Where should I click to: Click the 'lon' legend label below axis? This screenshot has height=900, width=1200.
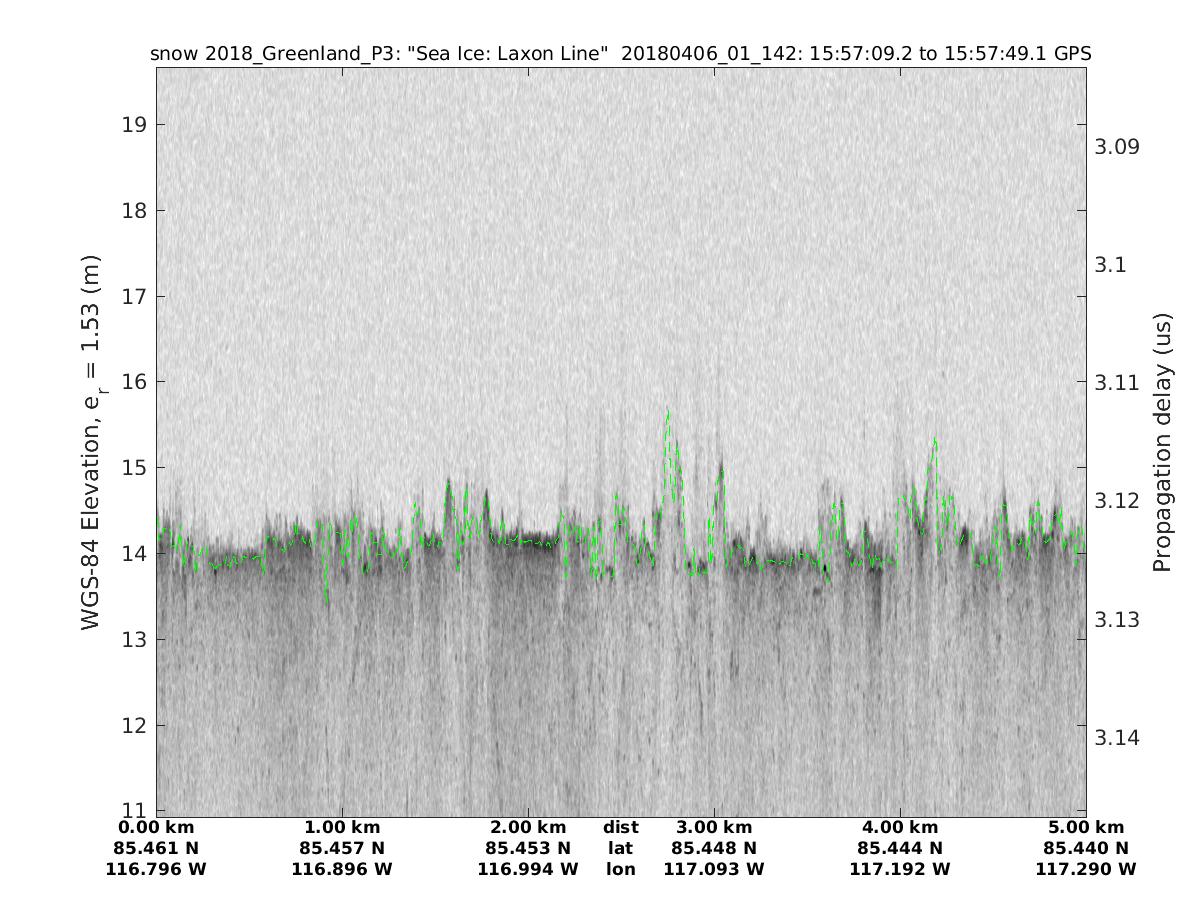pos(621,870)
